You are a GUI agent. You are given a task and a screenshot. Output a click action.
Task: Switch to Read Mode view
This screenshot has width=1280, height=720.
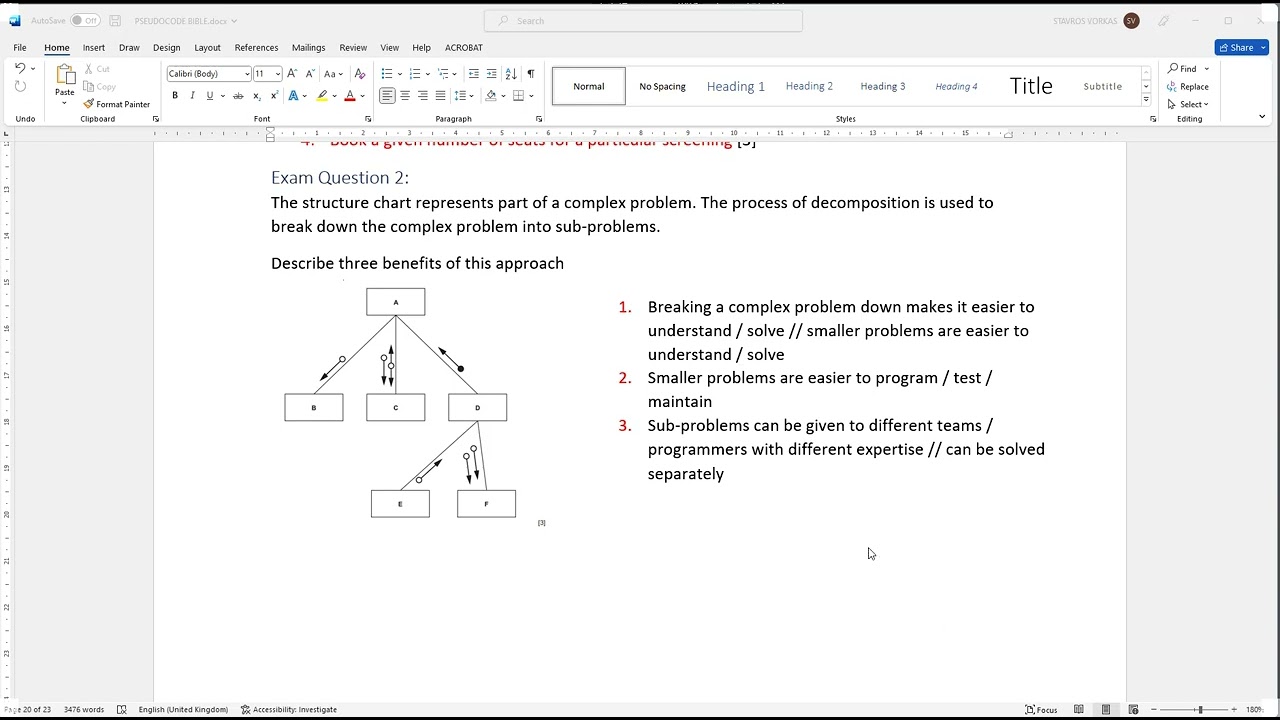click(1079, 710)
